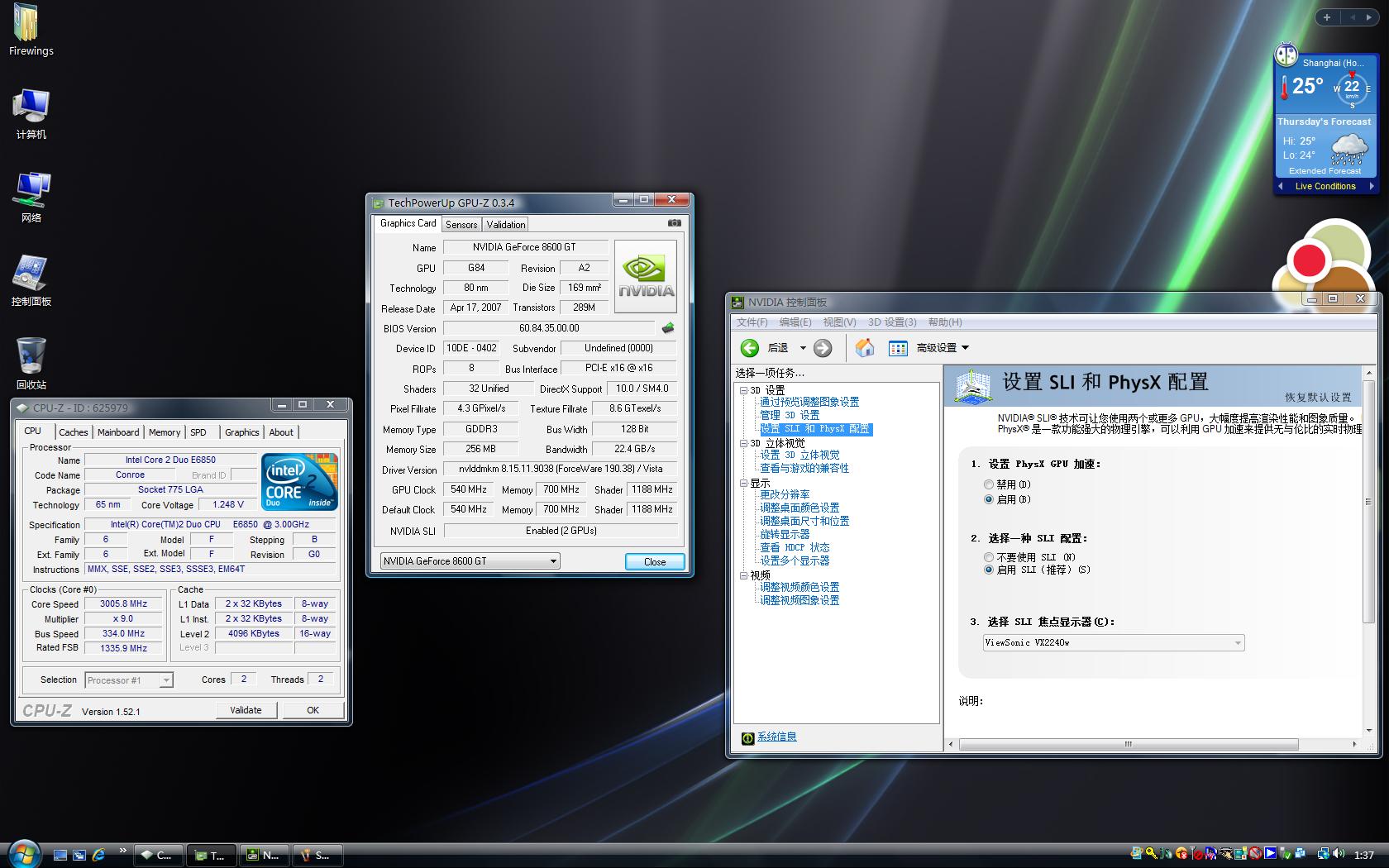This screenshot has width=1389, height=868.
Task: Collapse the 显示 tree node
Action: (743, 484)
